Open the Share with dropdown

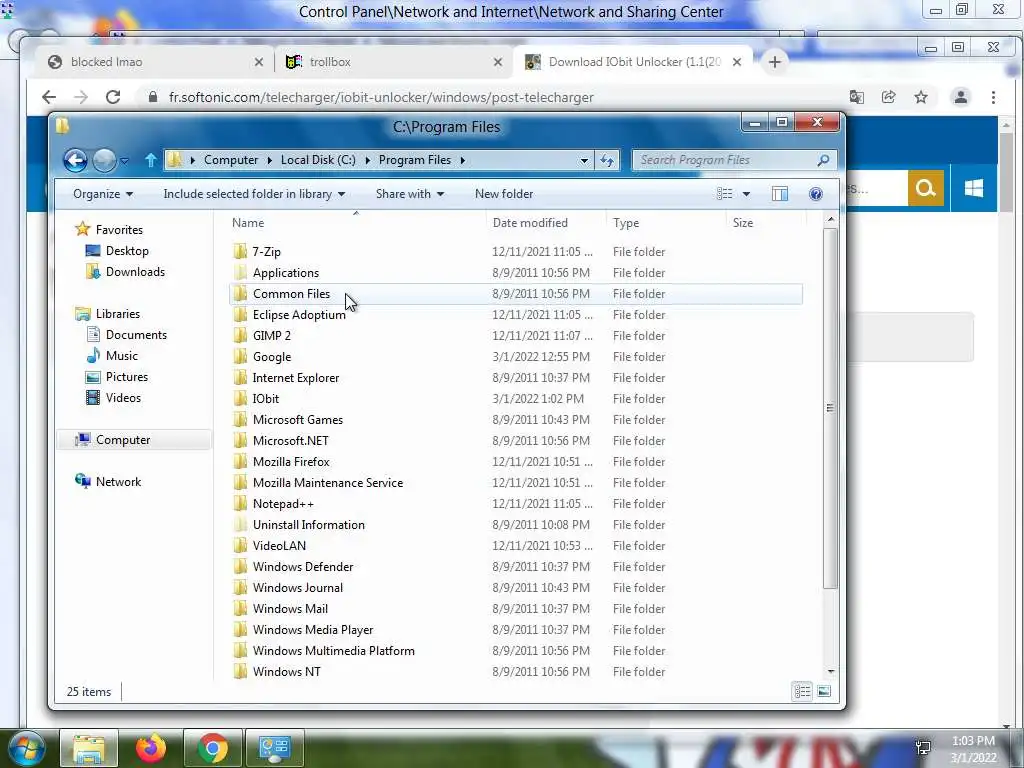[x=409, y=194]
